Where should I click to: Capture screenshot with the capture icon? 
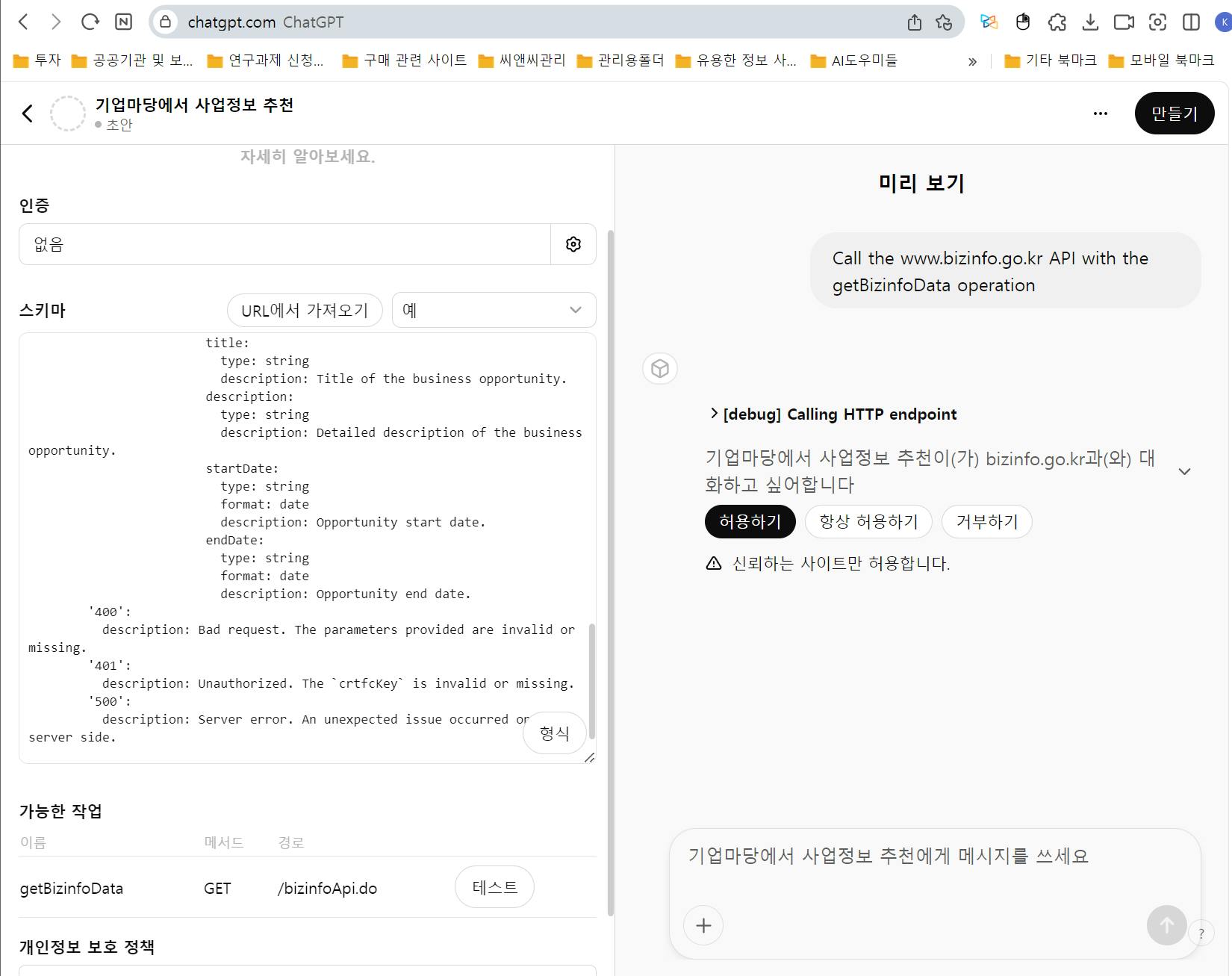coord(1157,22)
